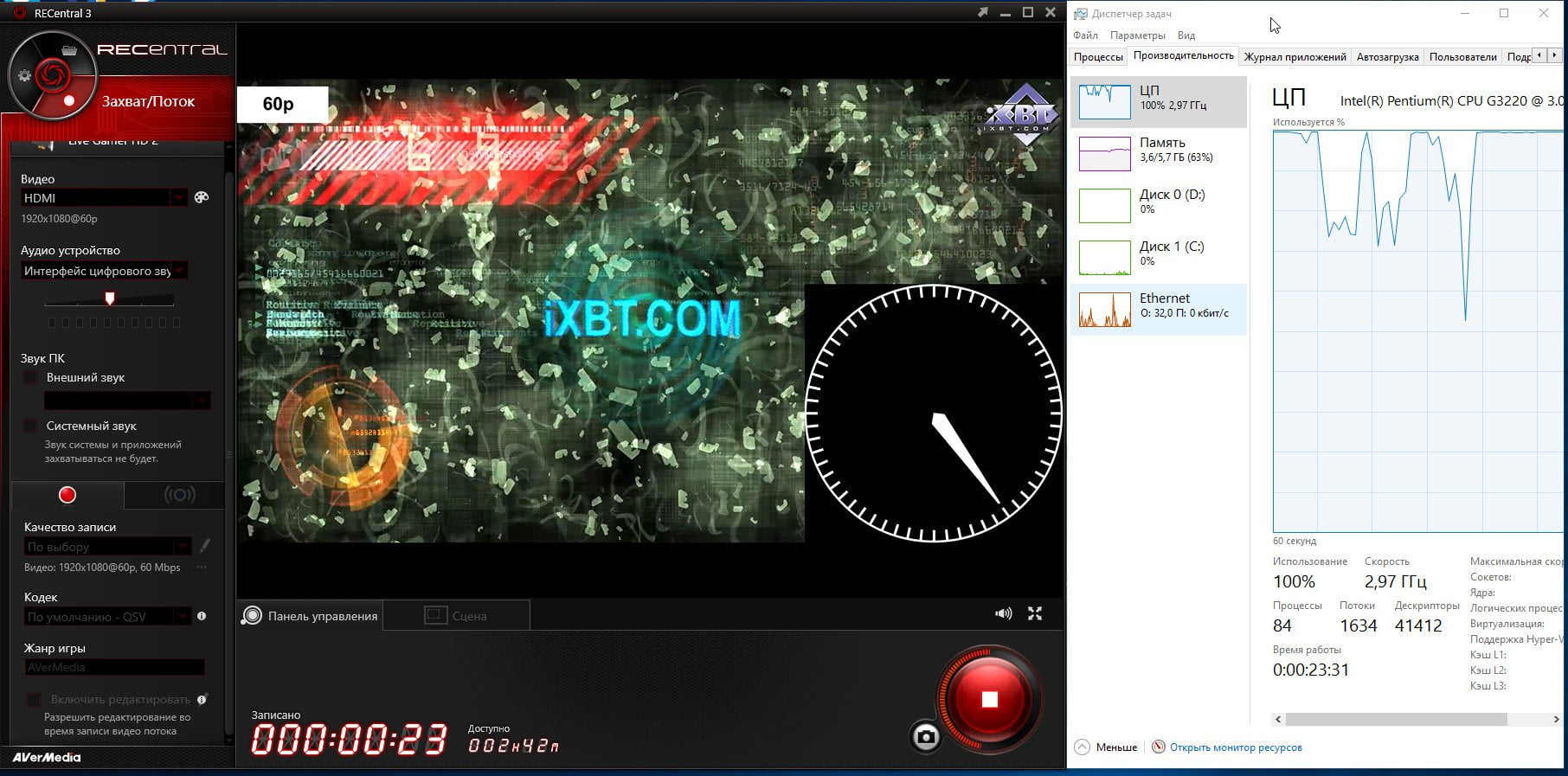
Task: Click the Scene monitor icon
Action: pos(435,615)
